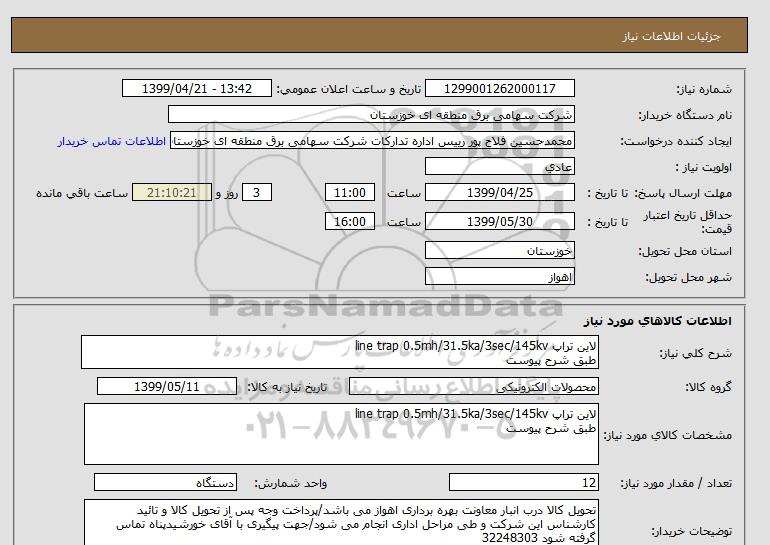This screenshot has height=545, width=770.
Task: Click the countdown timer 21:10:21
Action: tap(172, 192)
